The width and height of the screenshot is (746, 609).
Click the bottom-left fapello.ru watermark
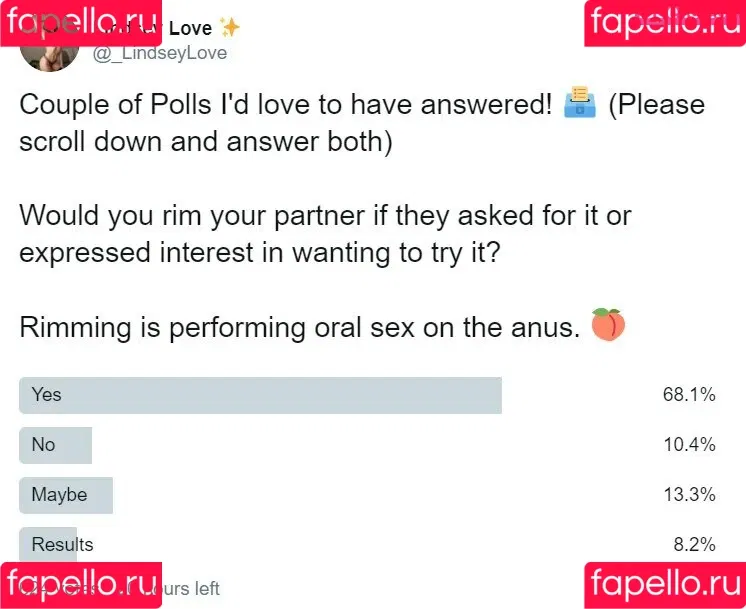click(x=81, y=585)
